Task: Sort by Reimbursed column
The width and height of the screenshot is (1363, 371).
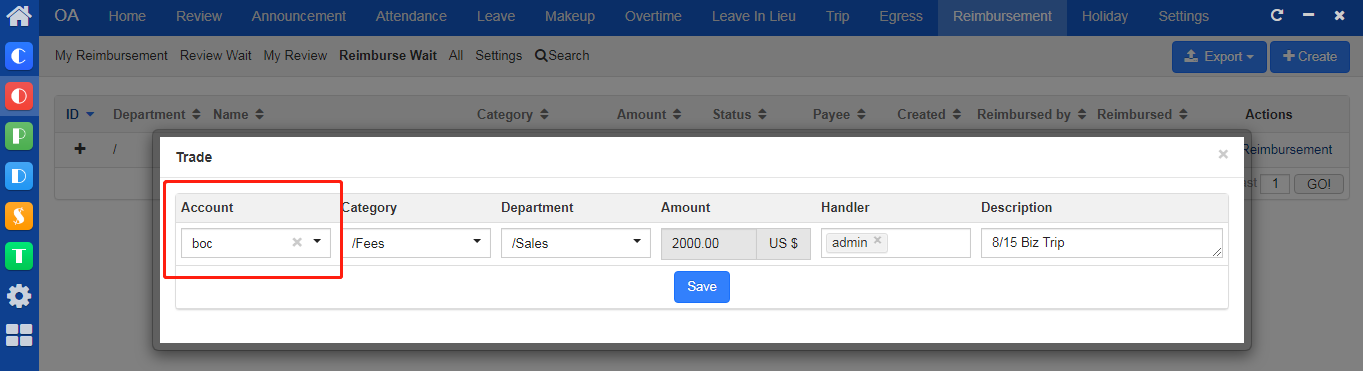Action: point(1141,114)
